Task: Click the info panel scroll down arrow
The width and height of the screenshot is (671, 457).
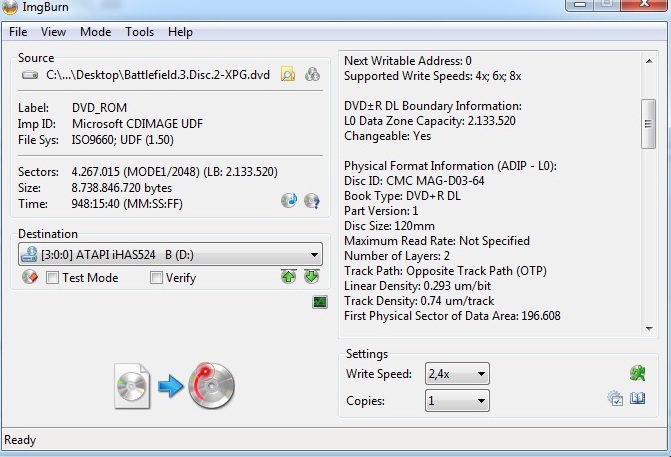Action: [x=649, y=329]
